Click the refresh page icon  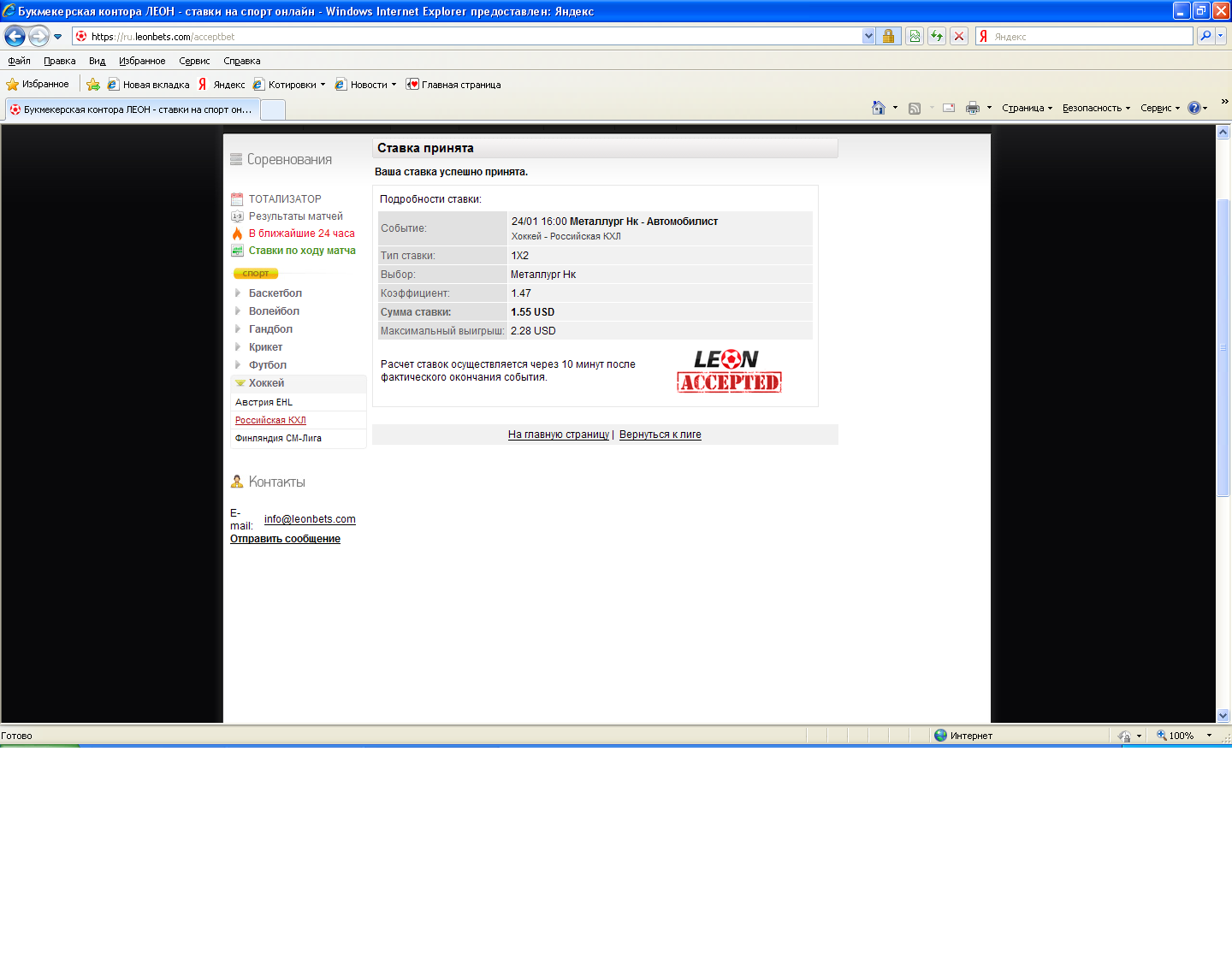(937, 36)
